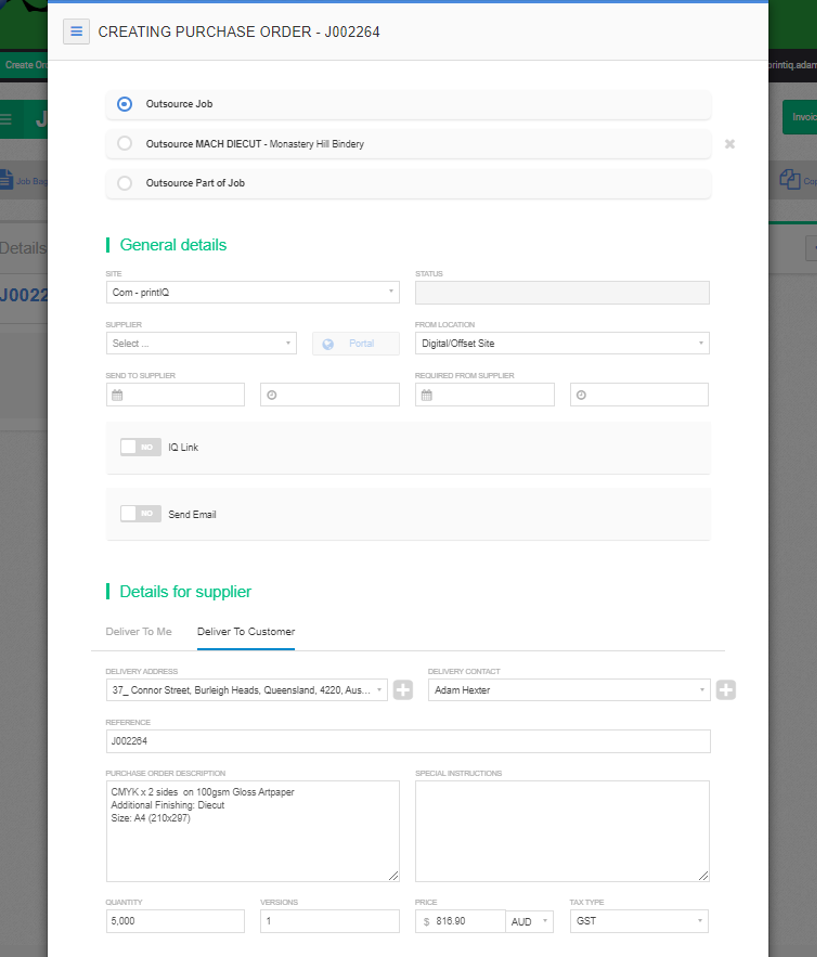Open the From Location dropdown Digital/Offset Site
The width and height of the screenshot is (817, 957).
[562, 343]
